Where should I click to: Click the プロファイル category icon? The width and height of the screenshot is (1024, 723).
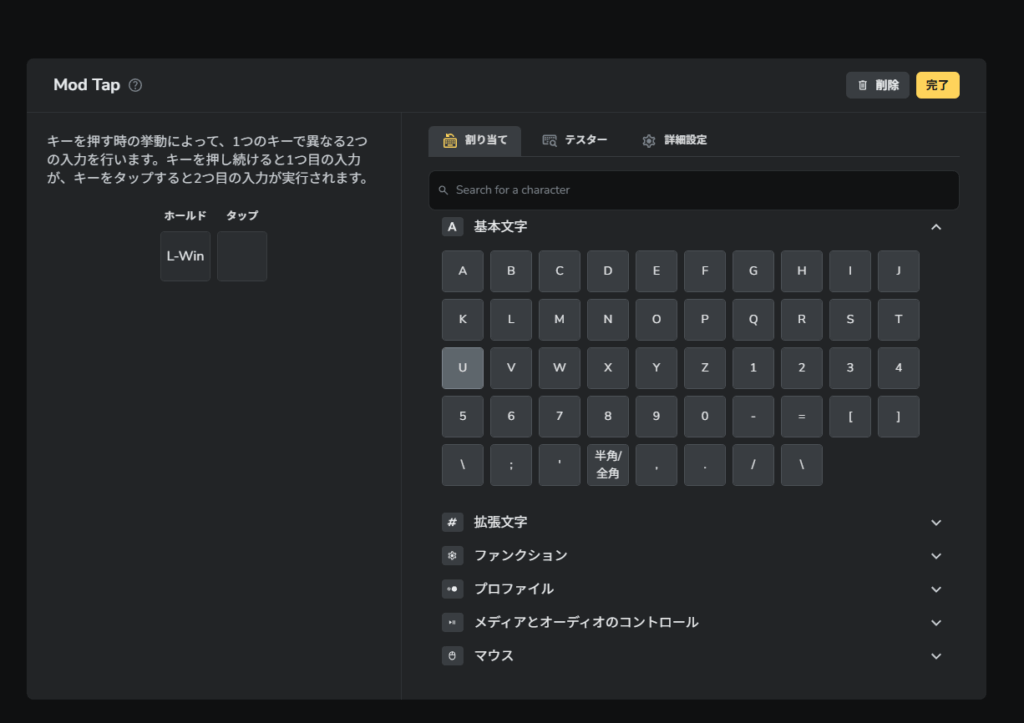pos(453,589)
